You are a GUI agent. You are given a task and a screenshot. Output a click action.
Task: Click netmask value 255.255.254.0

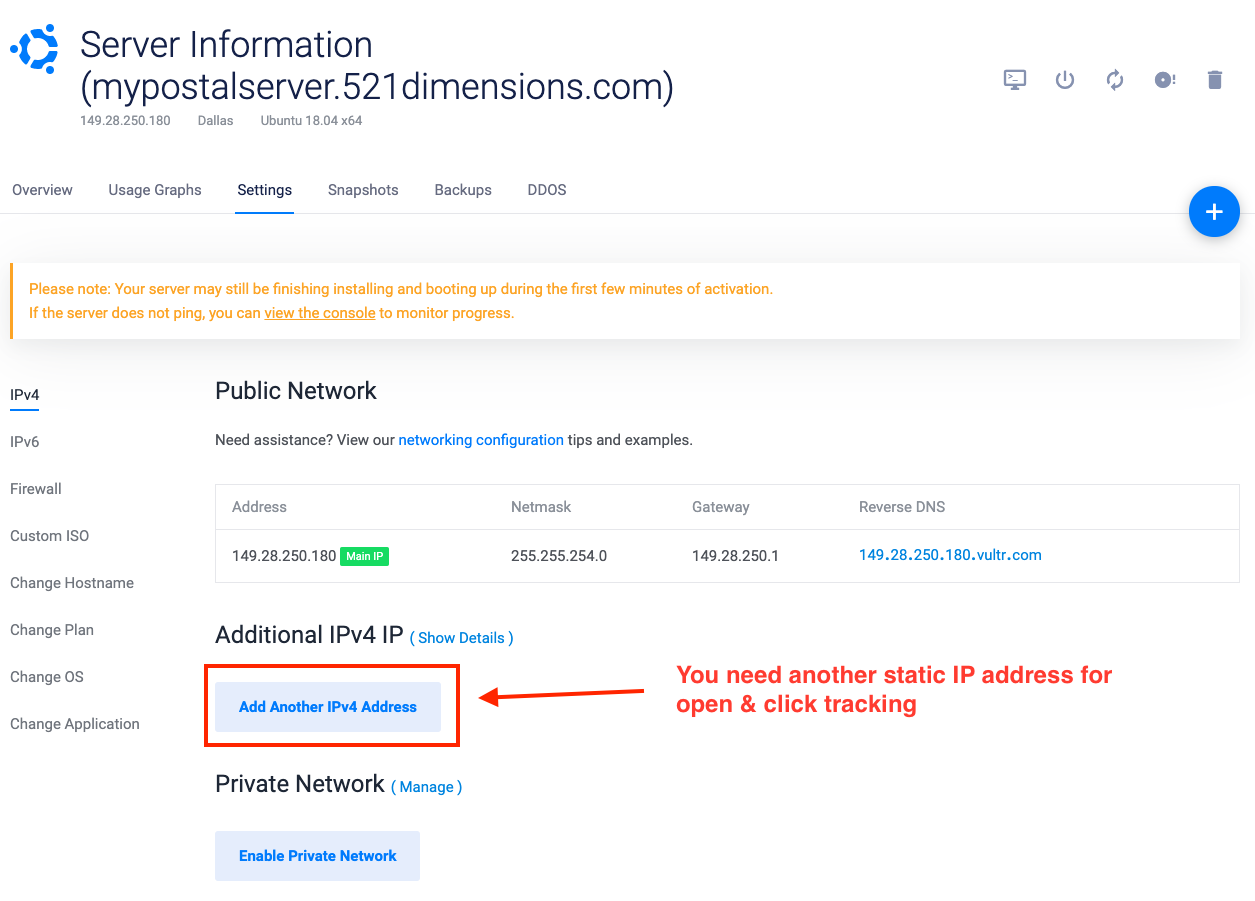point(559,556)
